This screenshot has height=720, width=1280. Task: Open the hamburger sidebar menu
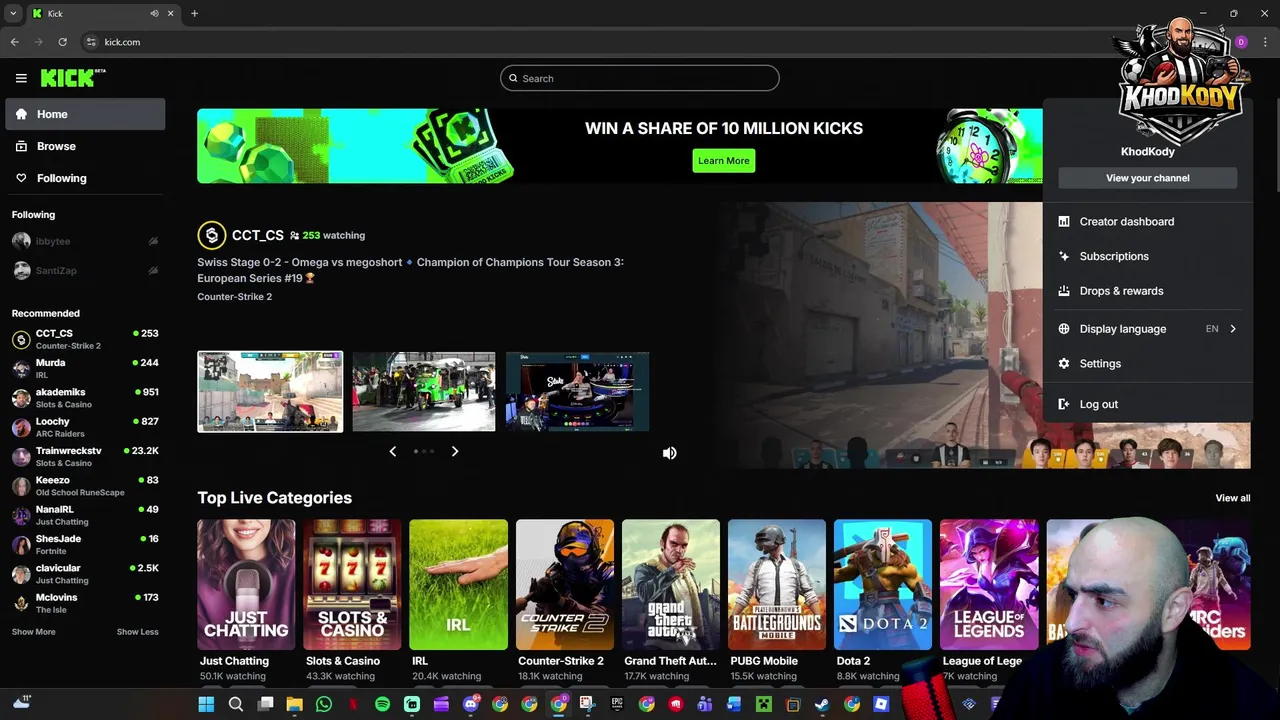coord(21,78)
